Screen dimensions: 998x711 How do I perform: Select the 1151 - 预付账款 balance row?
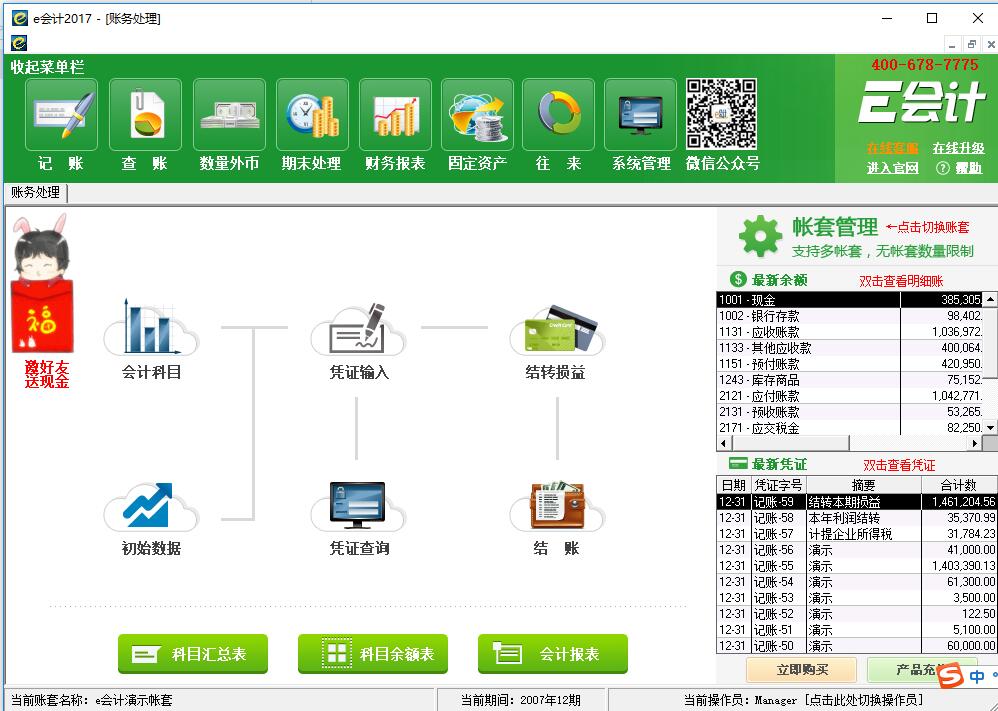click(850, 364)
